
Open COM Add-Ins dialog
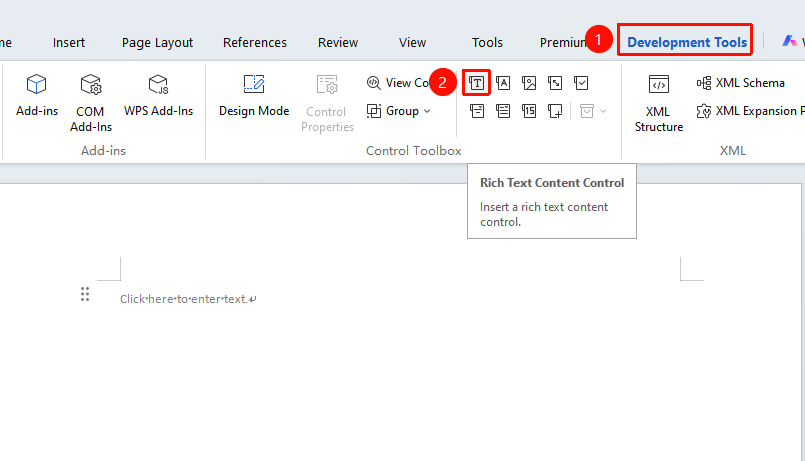[91, 103]
